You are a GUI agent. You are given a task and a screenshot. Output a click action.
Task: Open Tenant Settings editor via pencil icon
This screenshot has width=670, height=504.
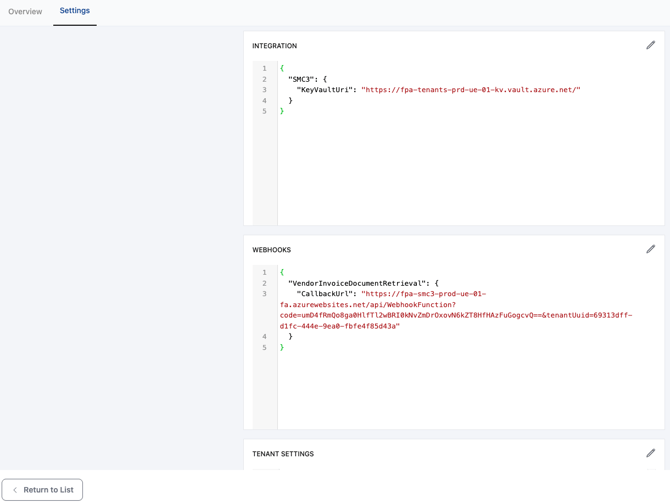(x=650, y=453)
